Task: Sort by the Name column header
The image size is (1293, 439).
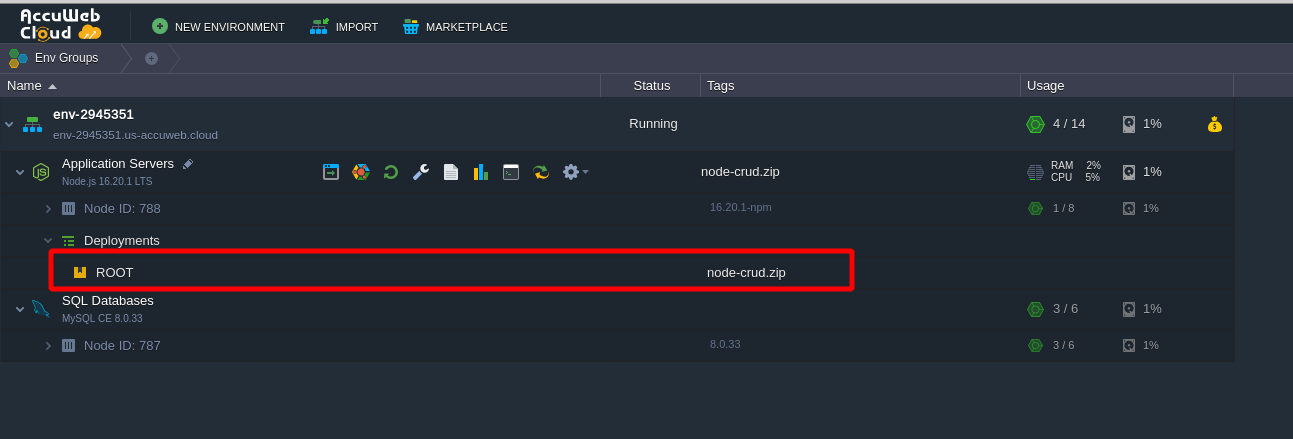Action: [25, 86]
